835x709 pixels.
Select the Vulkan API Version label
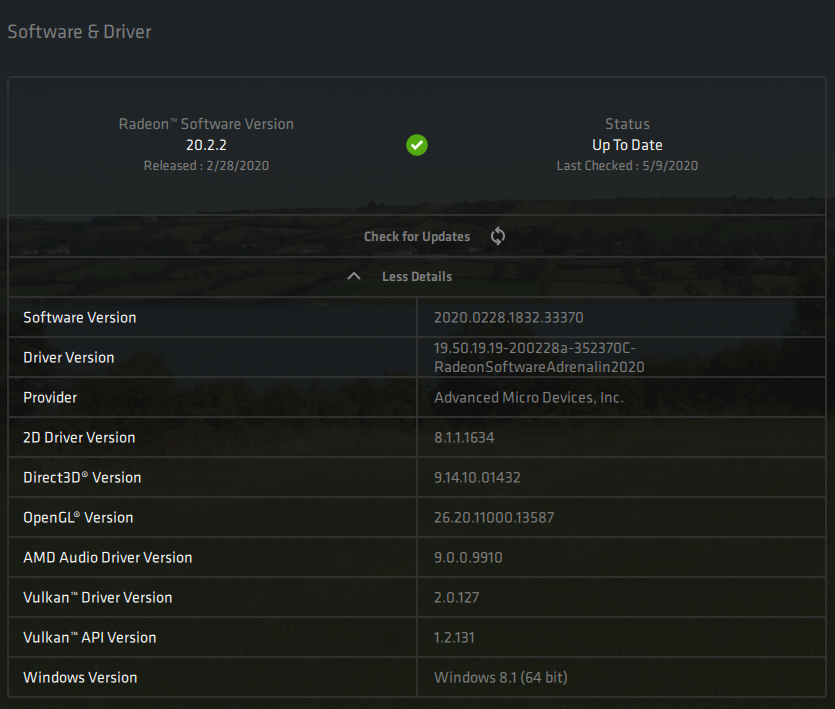tap(90, 637)
